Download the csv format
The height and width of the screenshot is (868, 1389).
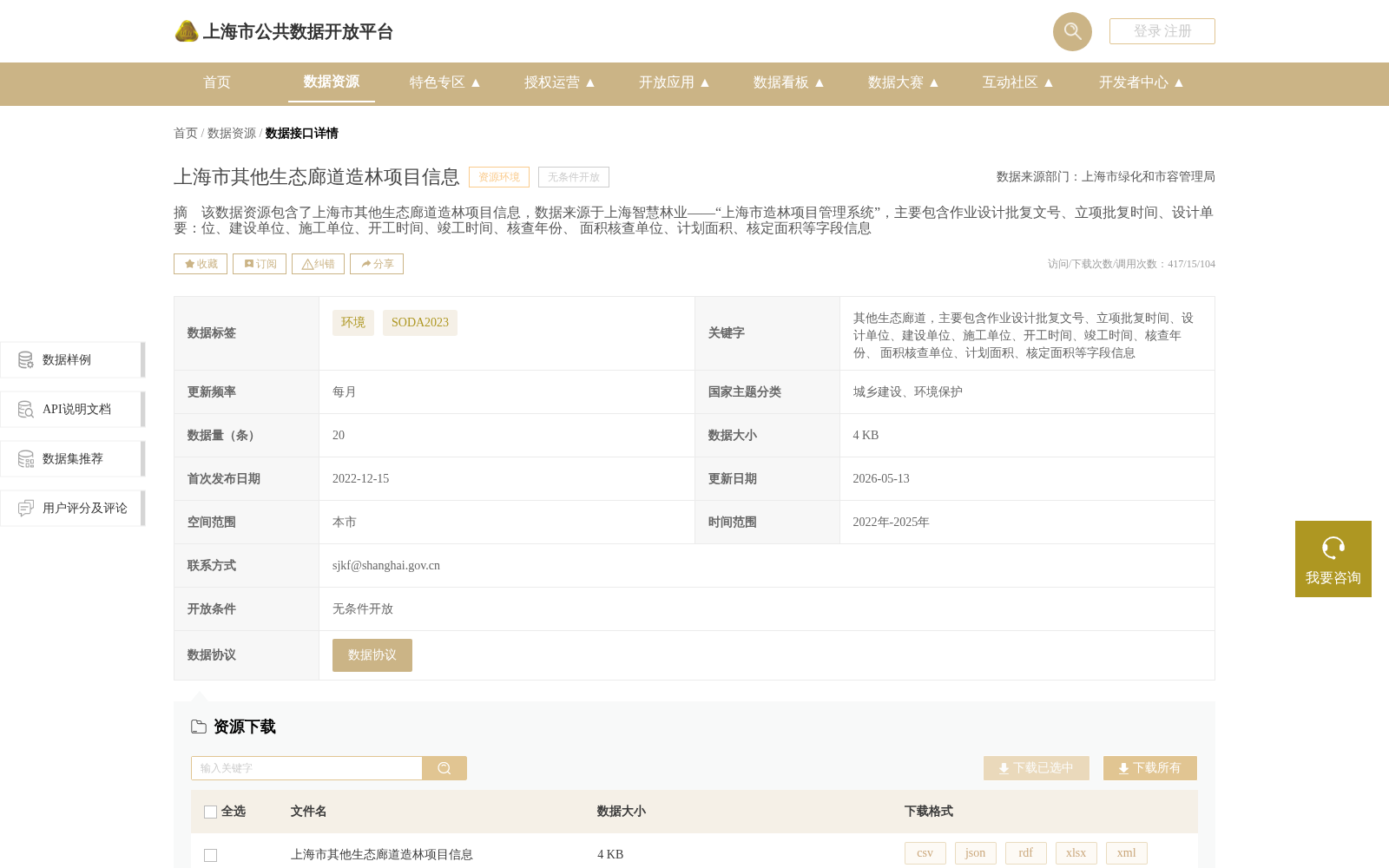click(925, 853)
